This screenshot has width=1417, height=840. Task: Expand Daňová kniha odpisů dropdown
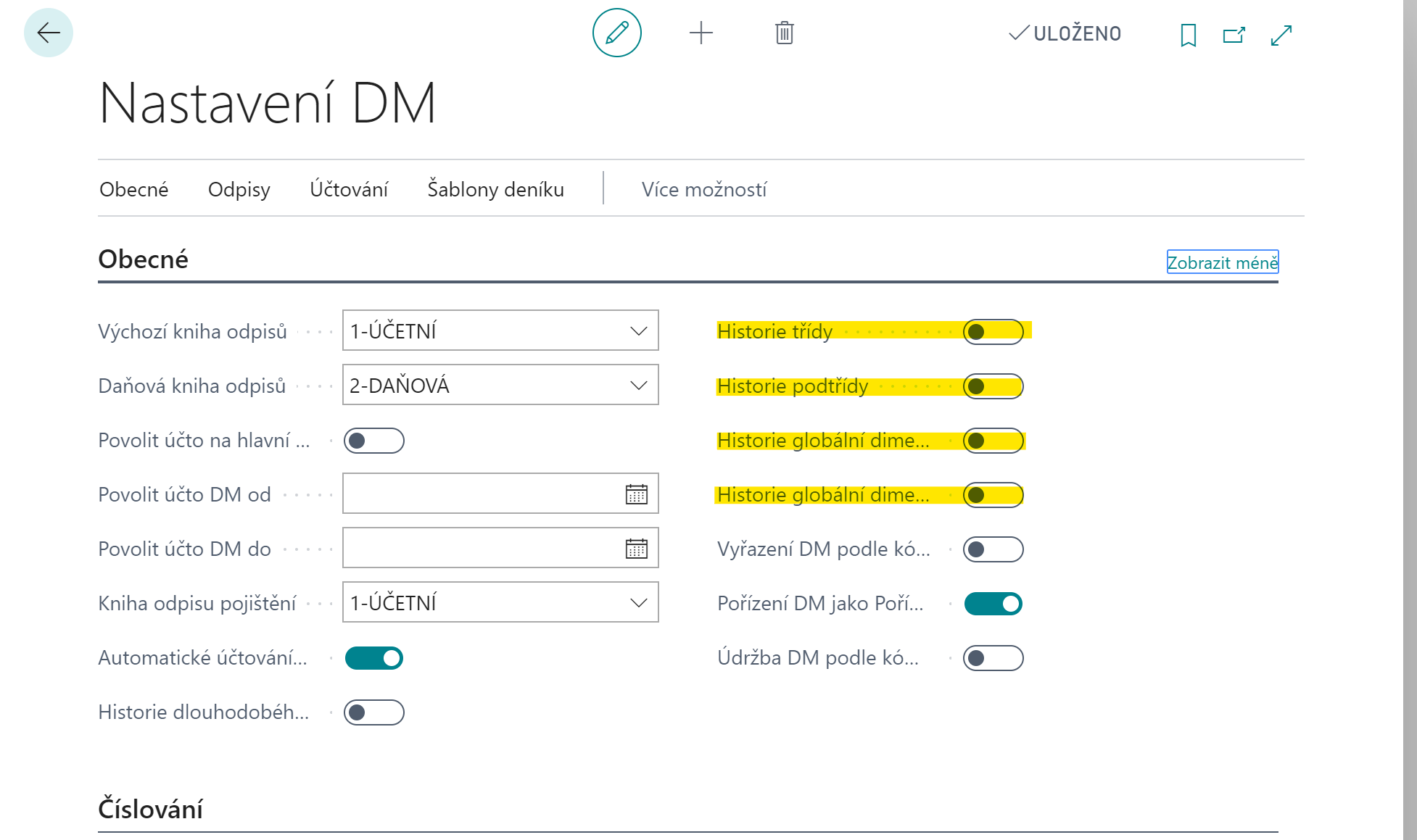[x=638, y=386]
